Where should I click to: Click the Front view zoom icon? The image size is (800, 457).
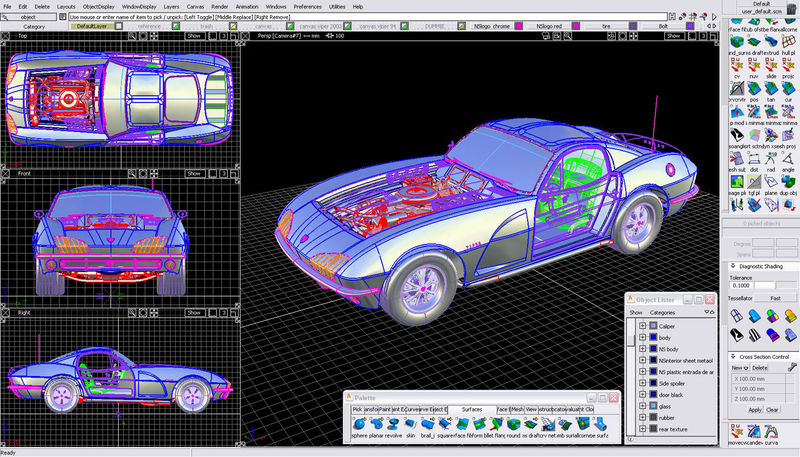[132, 173]
